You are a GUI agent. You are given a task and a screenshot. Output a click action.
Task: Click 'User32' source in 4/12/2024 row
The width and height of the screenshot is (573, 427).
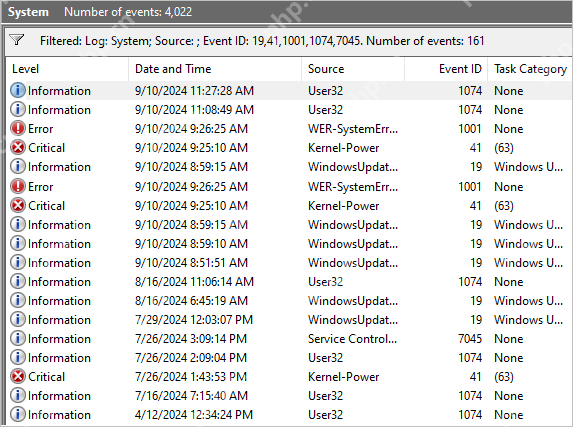point(325,415)
